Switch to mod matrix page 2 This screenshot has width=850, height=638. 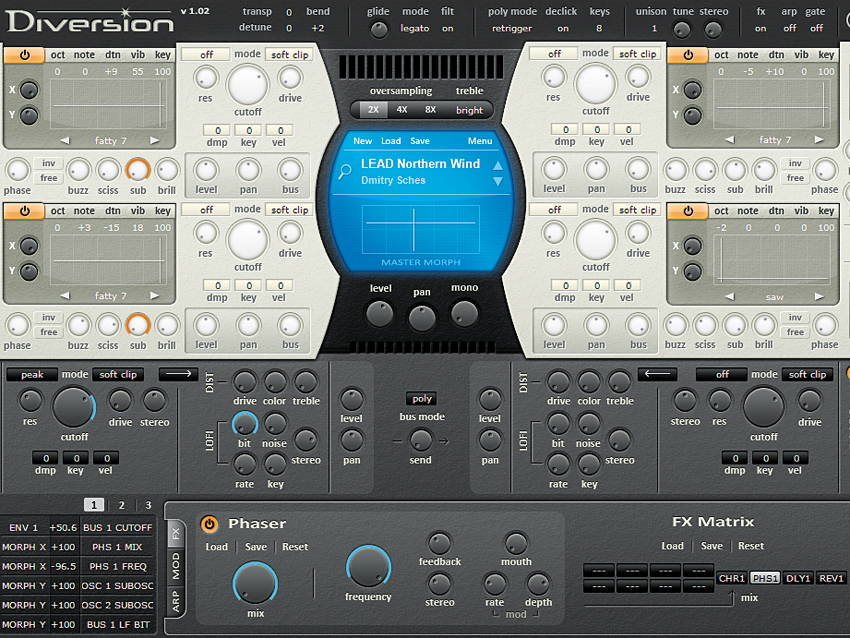coord(121,505)
